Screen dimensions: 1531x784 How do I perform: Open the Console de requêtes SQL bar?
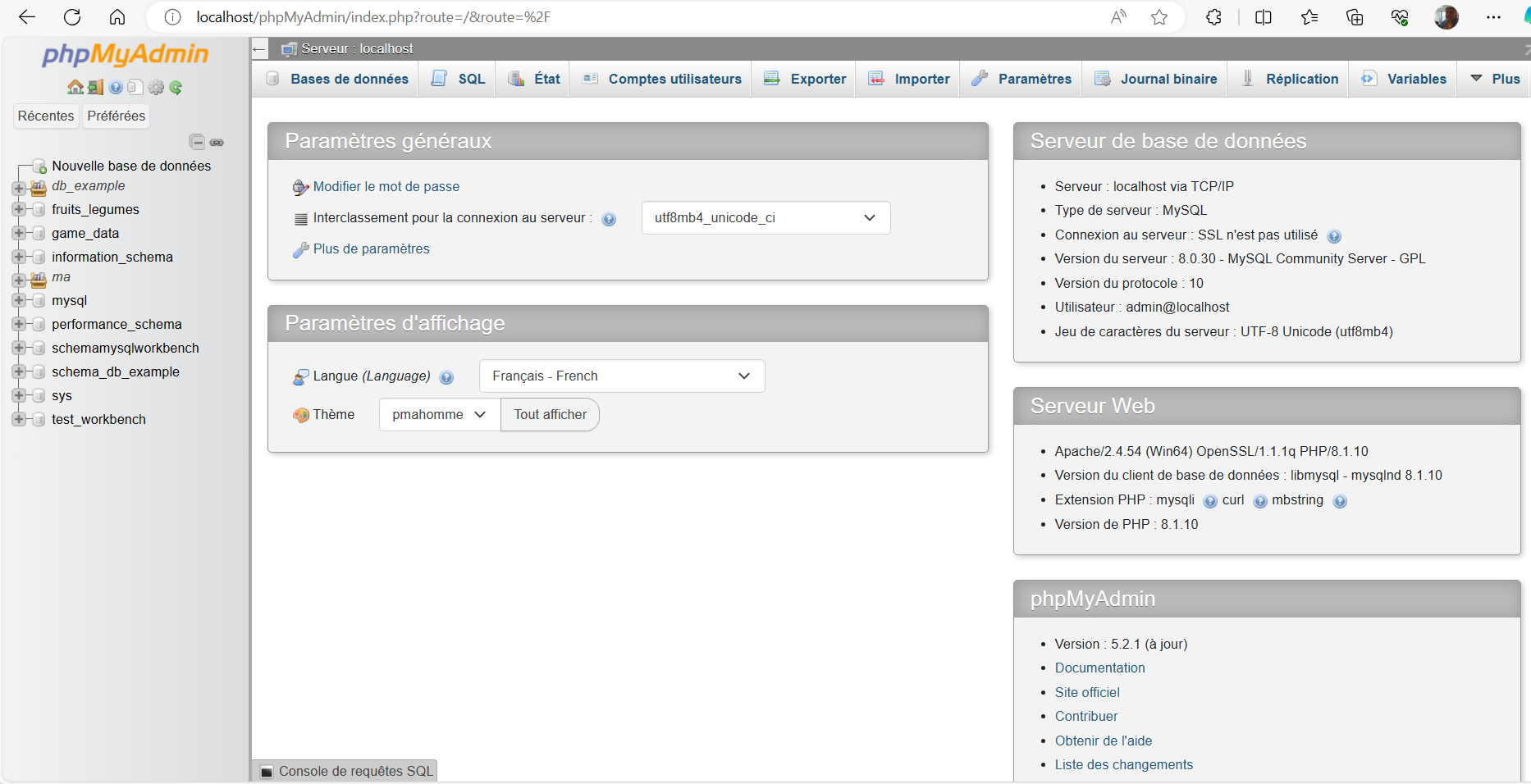[346, 771]
